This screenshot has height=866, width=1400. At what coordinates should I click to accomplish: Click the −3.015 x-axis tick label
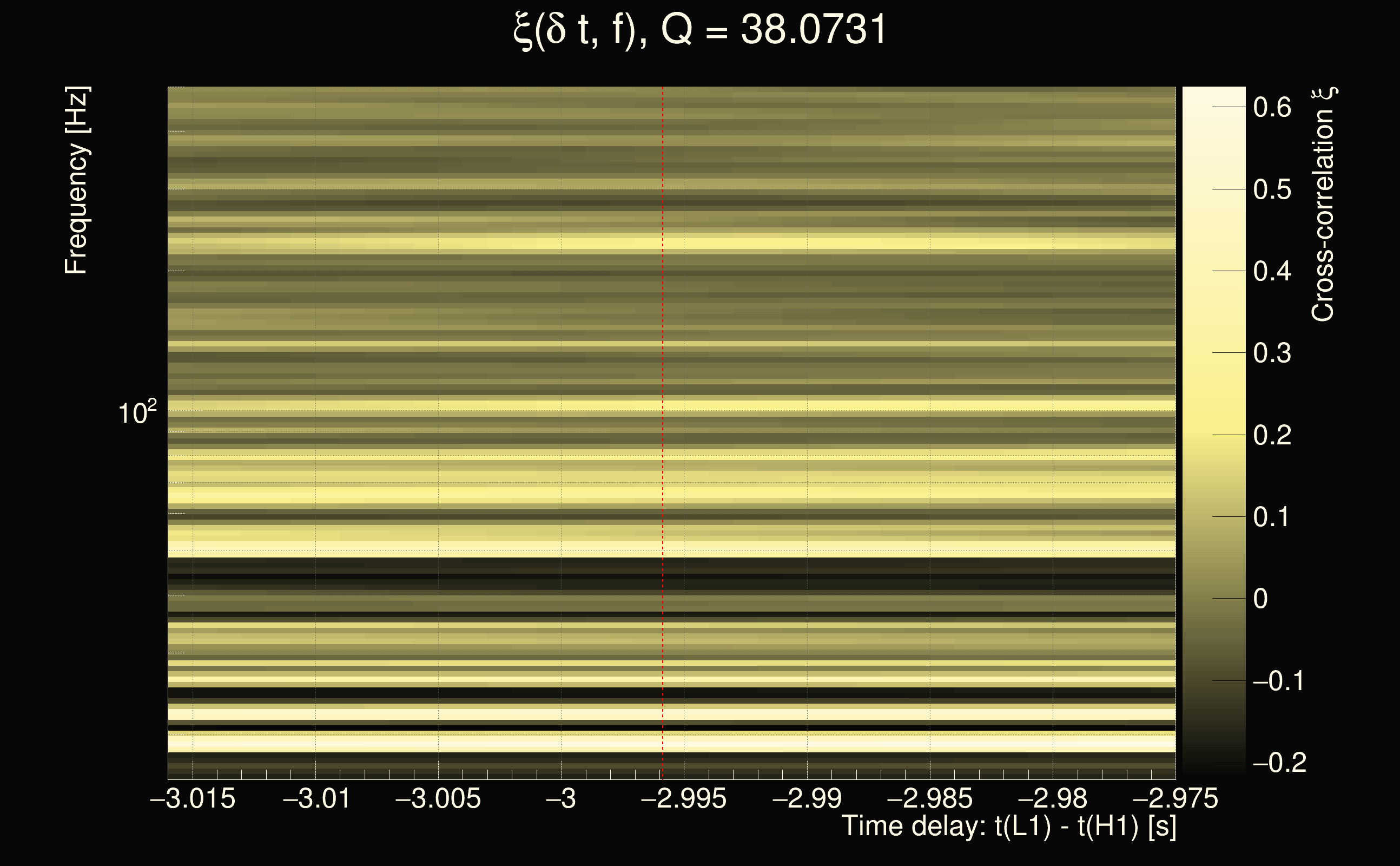pos(193,799)
